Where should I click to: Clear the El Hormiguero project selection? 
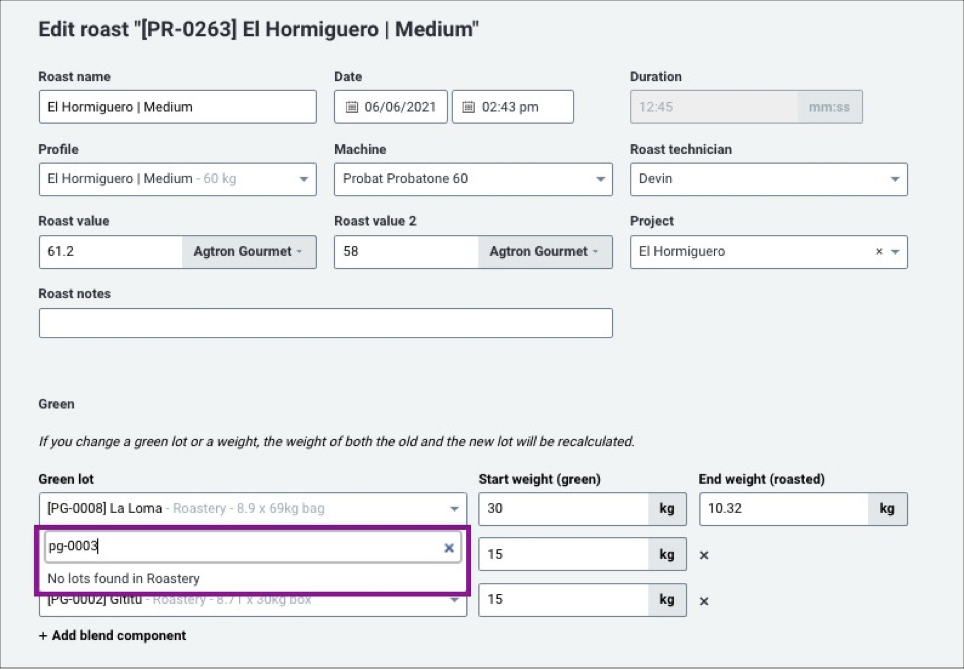[x=879, y=251]
